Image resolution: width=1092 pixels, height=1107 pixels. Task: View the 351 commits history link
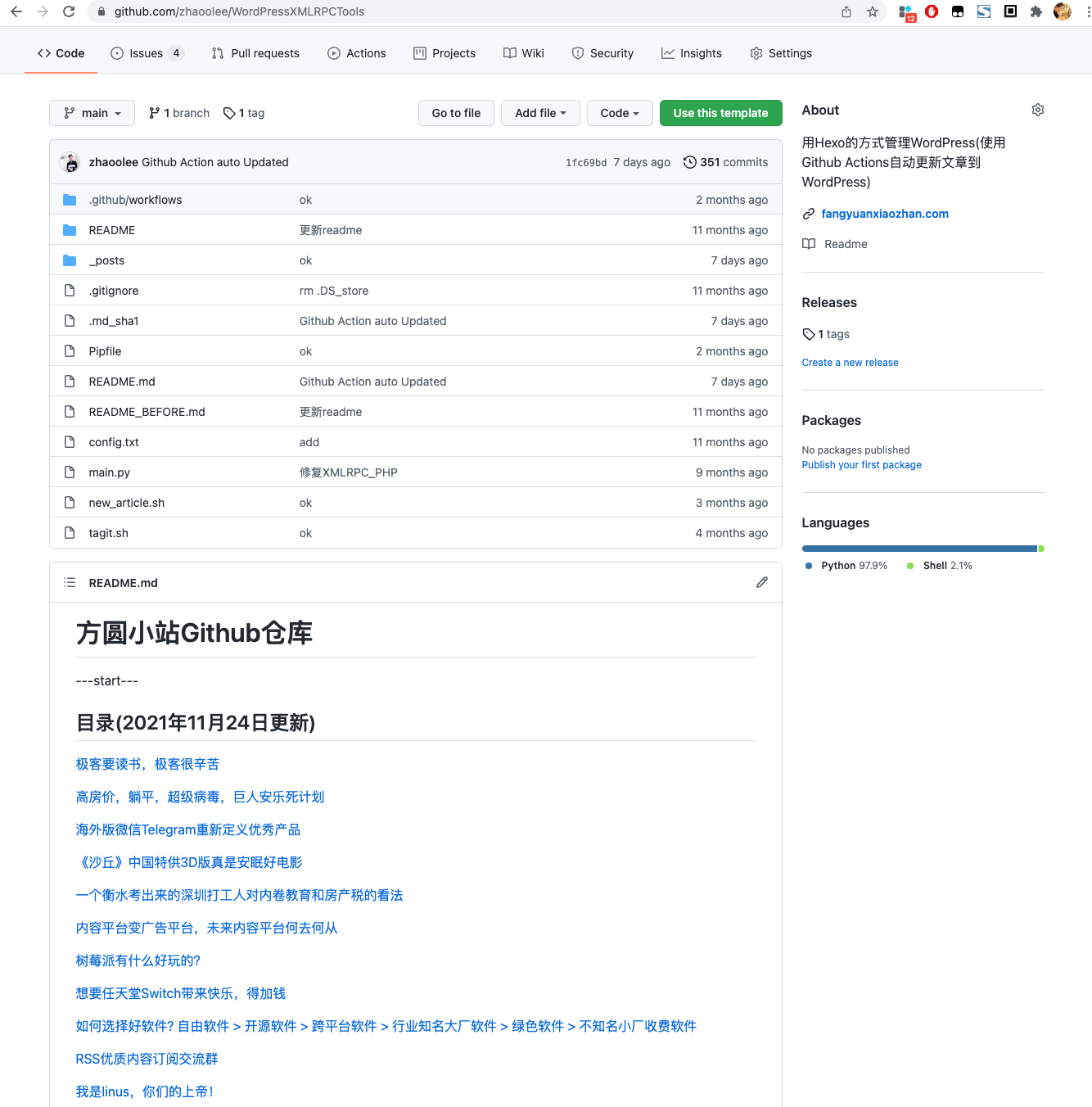point(726,162)
